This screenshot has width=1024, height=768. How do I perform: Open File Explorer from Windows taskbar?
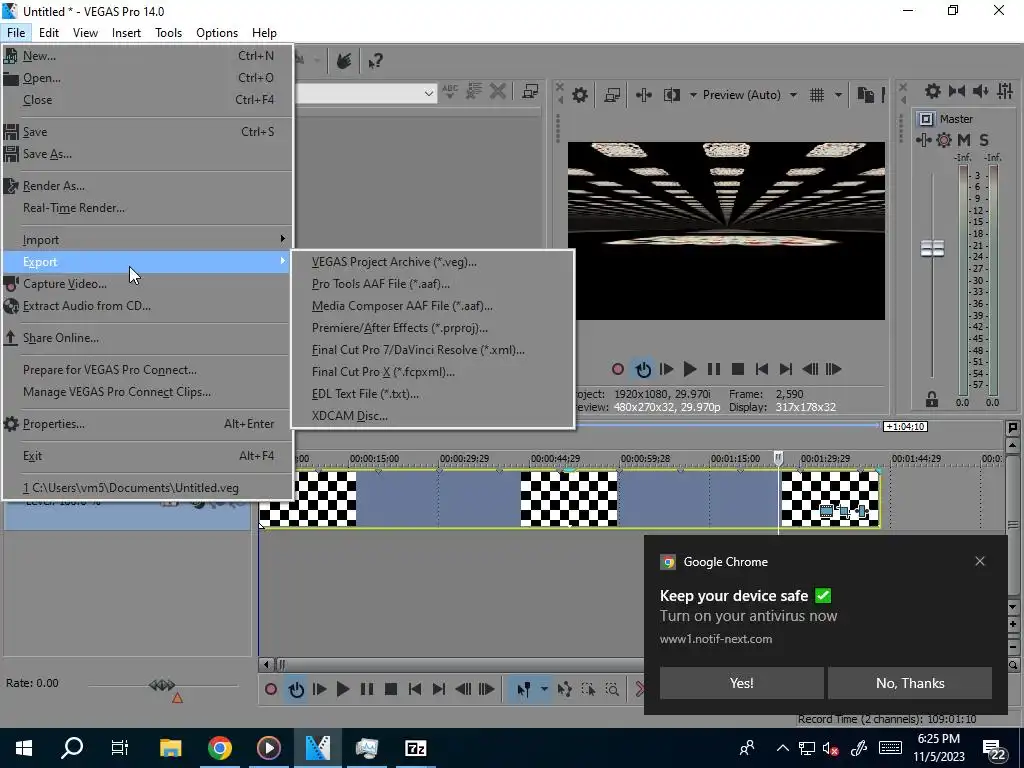click(x=170, y=748)
